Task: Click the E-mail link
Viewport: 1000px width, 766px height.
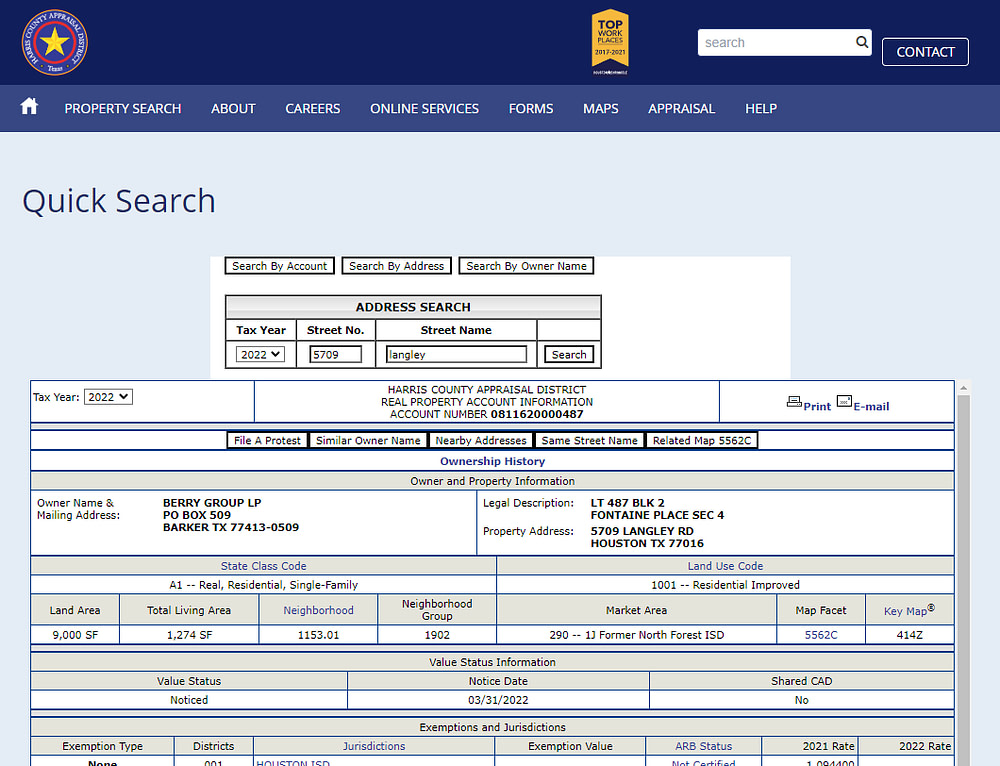Action: tap(871, 406)
